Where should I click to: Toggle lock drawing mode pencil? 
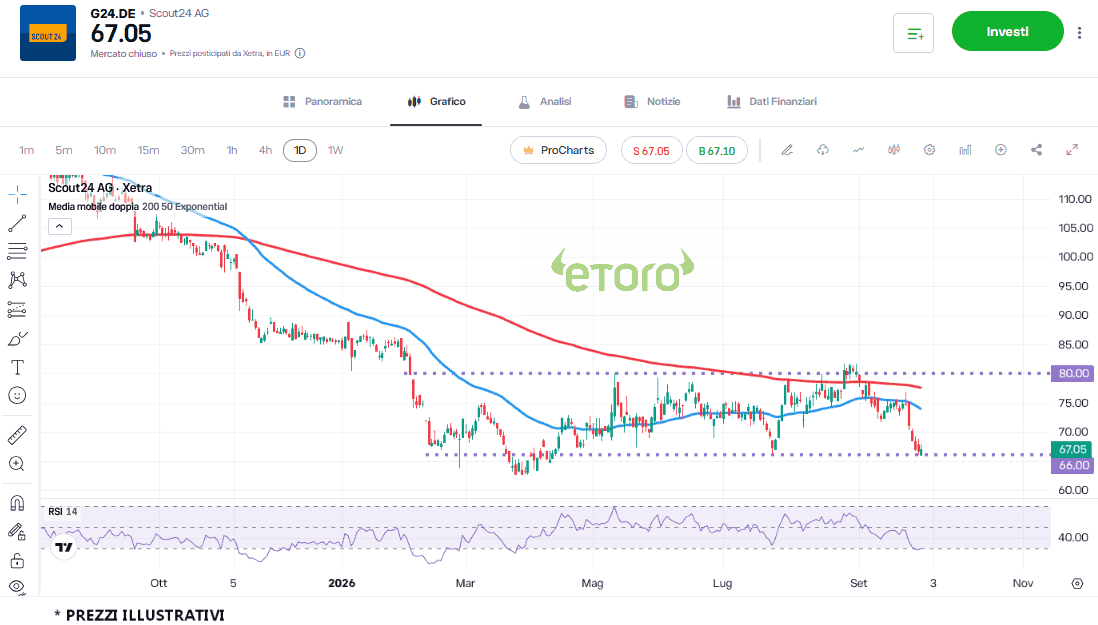click(x=18, y=532)
